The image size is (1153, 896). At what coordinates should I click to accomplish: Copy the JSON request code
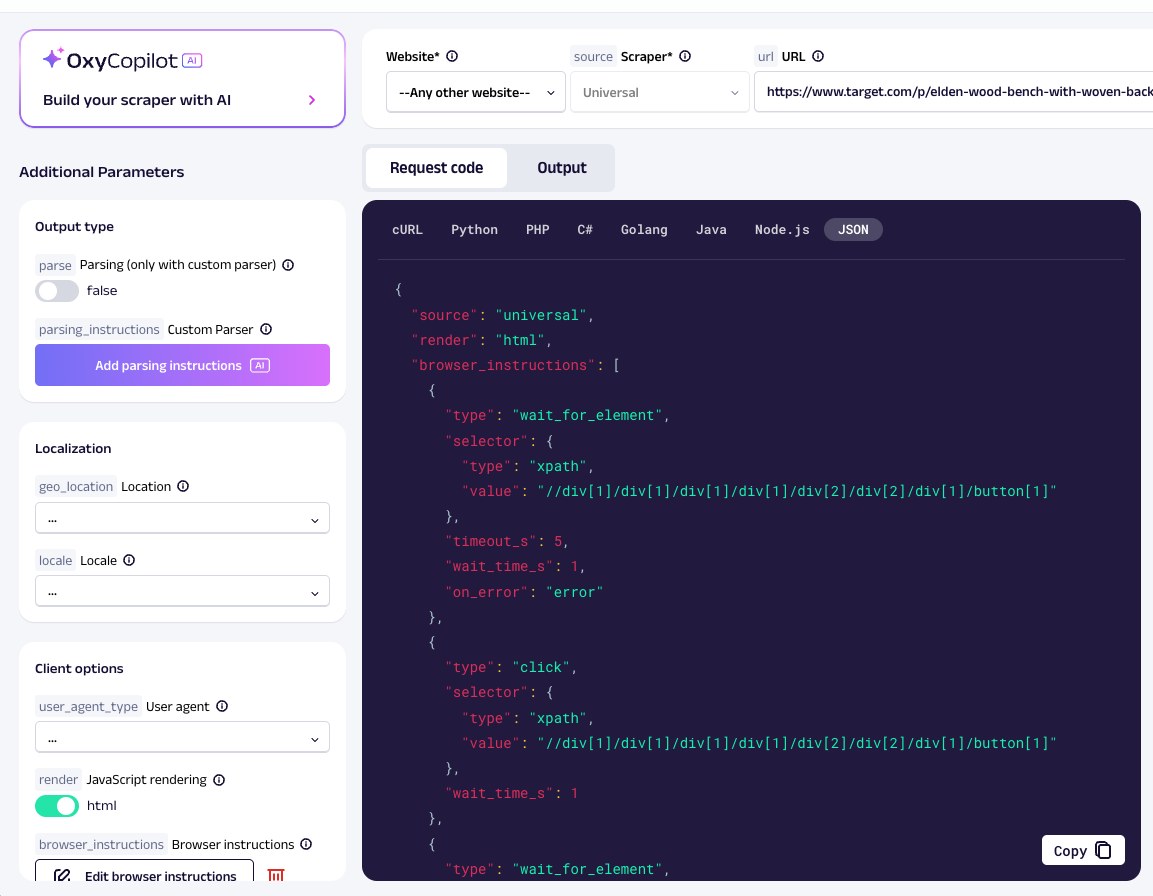click(x=1082, y=850)
